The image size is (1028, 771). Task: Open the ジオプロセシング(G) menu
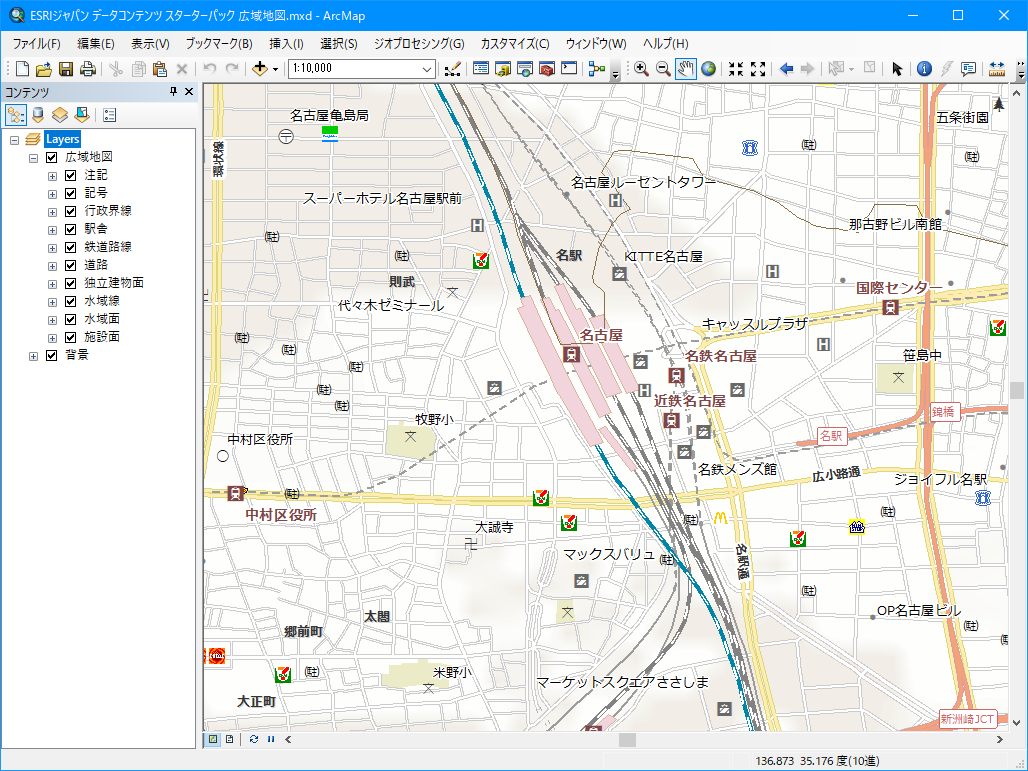pos(419,43)
